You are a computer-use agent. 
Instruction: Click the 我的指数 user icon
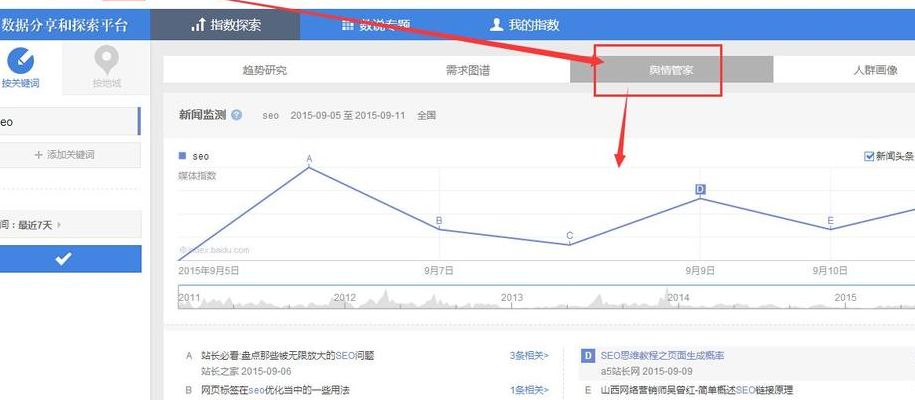pyautogui.click(x=496, y=25)
